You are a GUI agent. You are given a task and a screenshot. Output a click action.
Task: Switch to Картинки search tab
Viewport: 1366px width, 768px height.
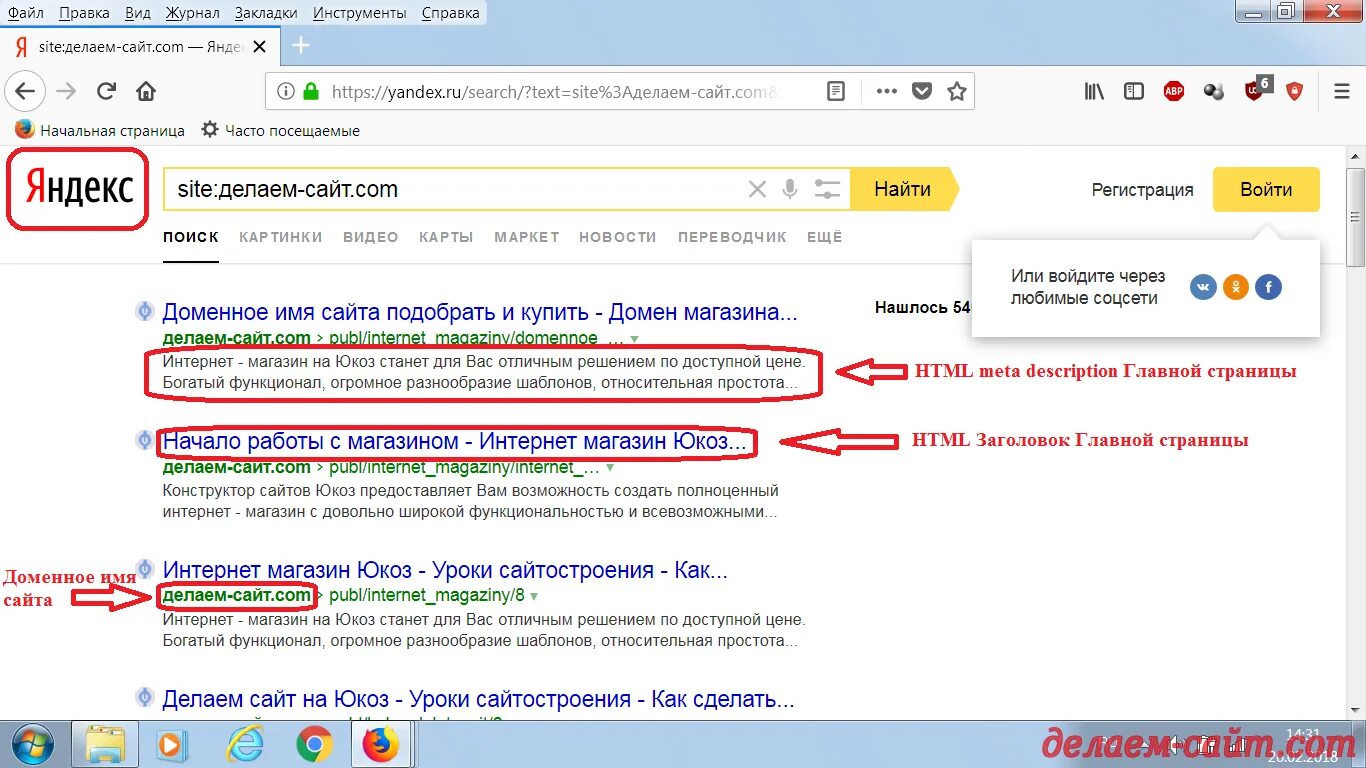[x=281, y=237]
